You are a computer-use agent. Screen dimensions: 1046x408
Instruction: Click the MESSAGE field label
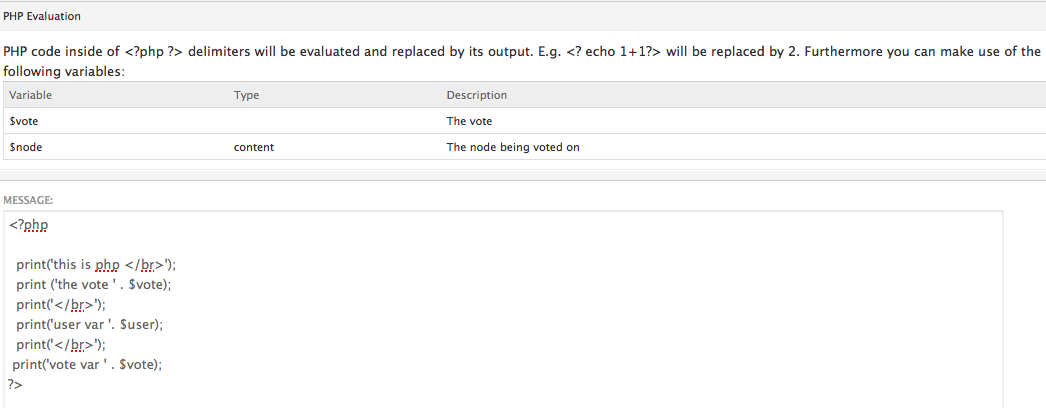[28, 199]
